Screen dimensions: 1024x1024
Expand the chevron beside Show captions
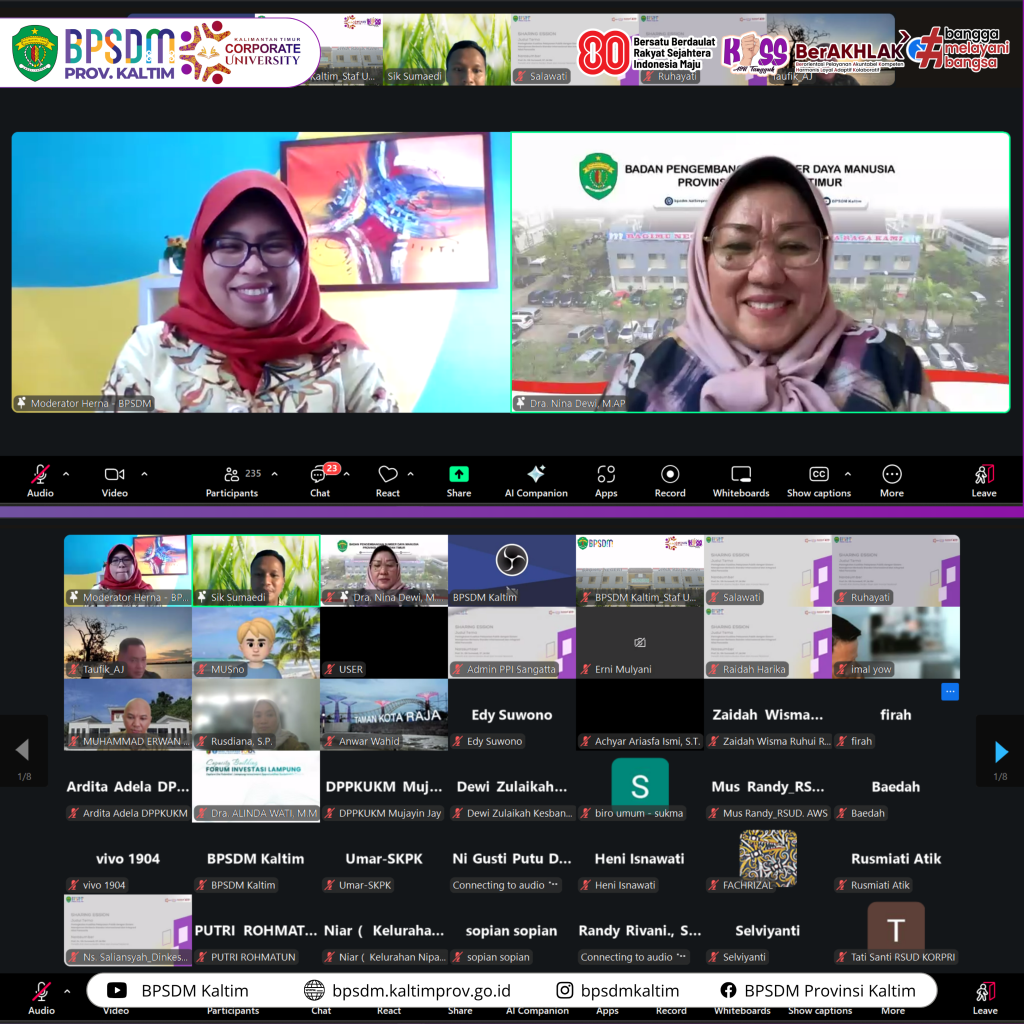pos(848,474)
